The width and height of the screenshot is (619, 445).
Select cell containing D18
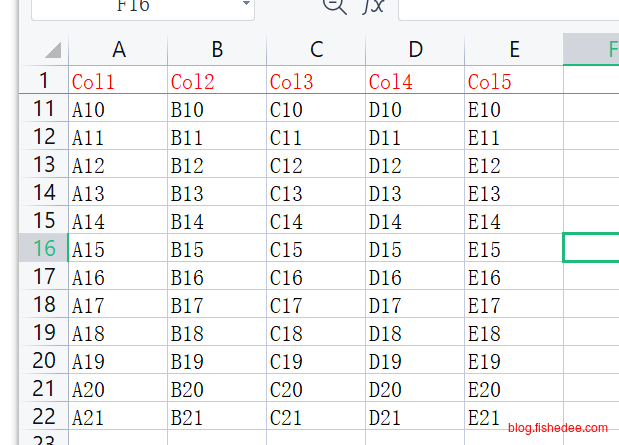pos(415,333)
